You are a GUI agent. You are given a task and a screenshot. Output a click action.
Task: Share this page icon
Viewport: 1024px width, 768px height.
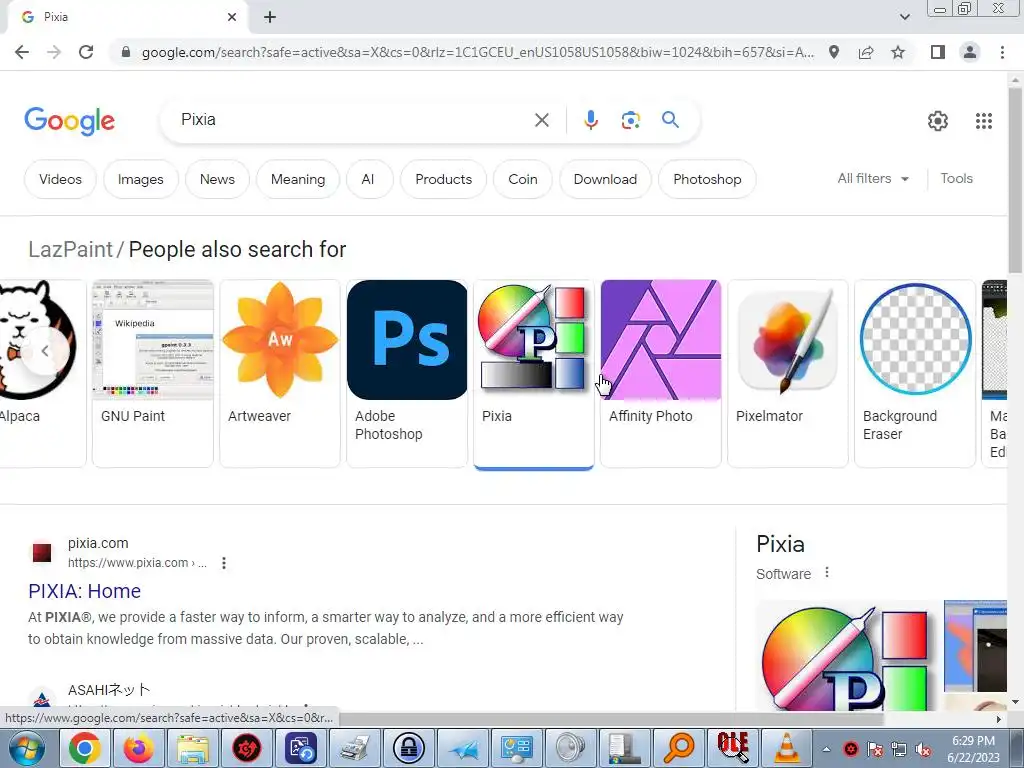866,52
